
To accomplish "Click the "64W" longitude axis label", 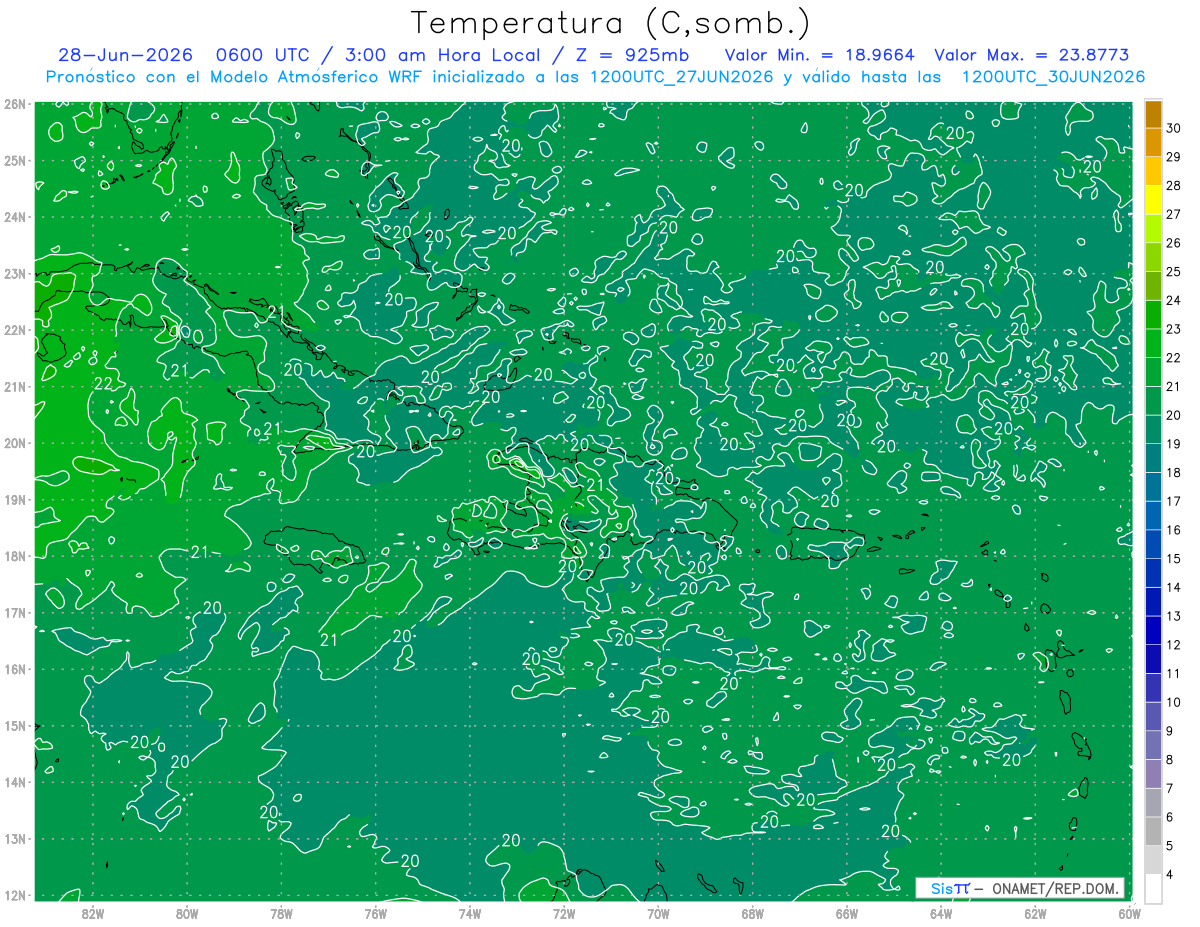I will pos(941,913).
